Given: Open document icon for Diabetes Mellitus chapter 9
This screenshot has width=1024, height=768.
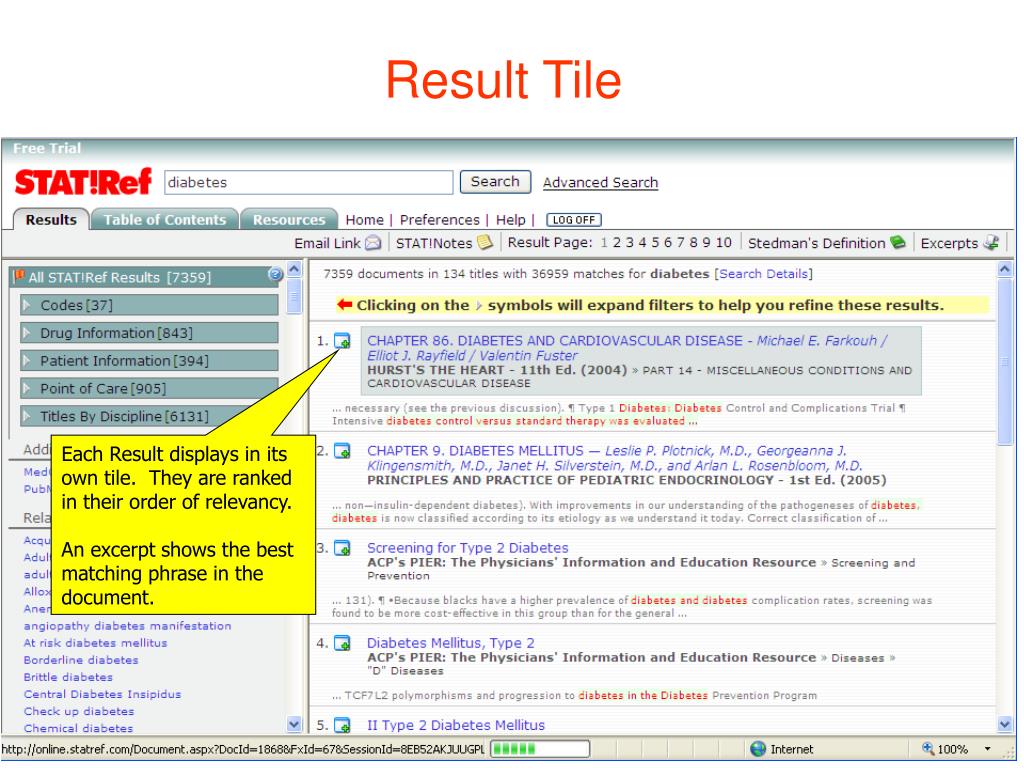Looking at the screenshot, I should point(342,451).
